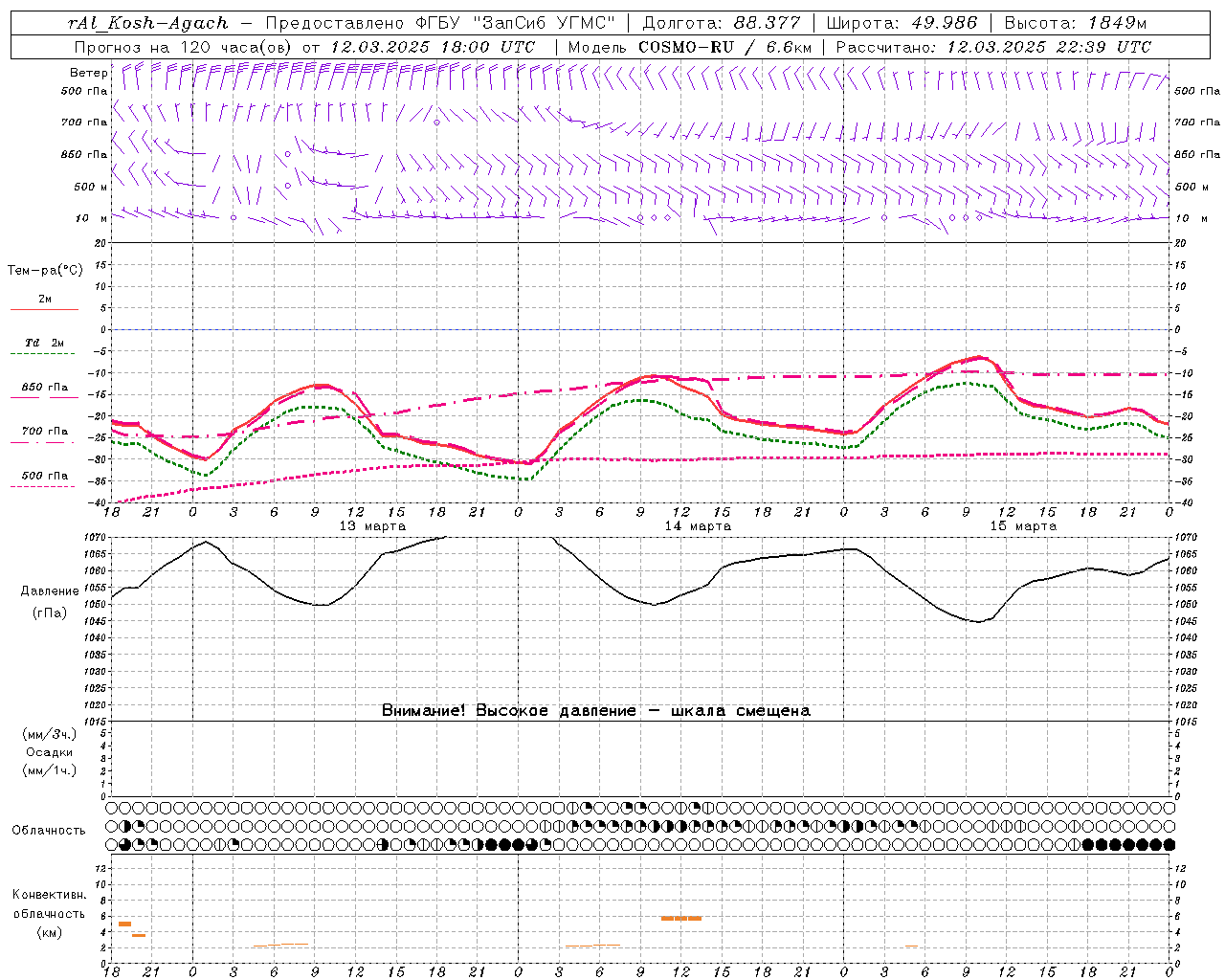
Task: Click the orange convective bar near 5 km at 18 h
Action: (124, 924)
